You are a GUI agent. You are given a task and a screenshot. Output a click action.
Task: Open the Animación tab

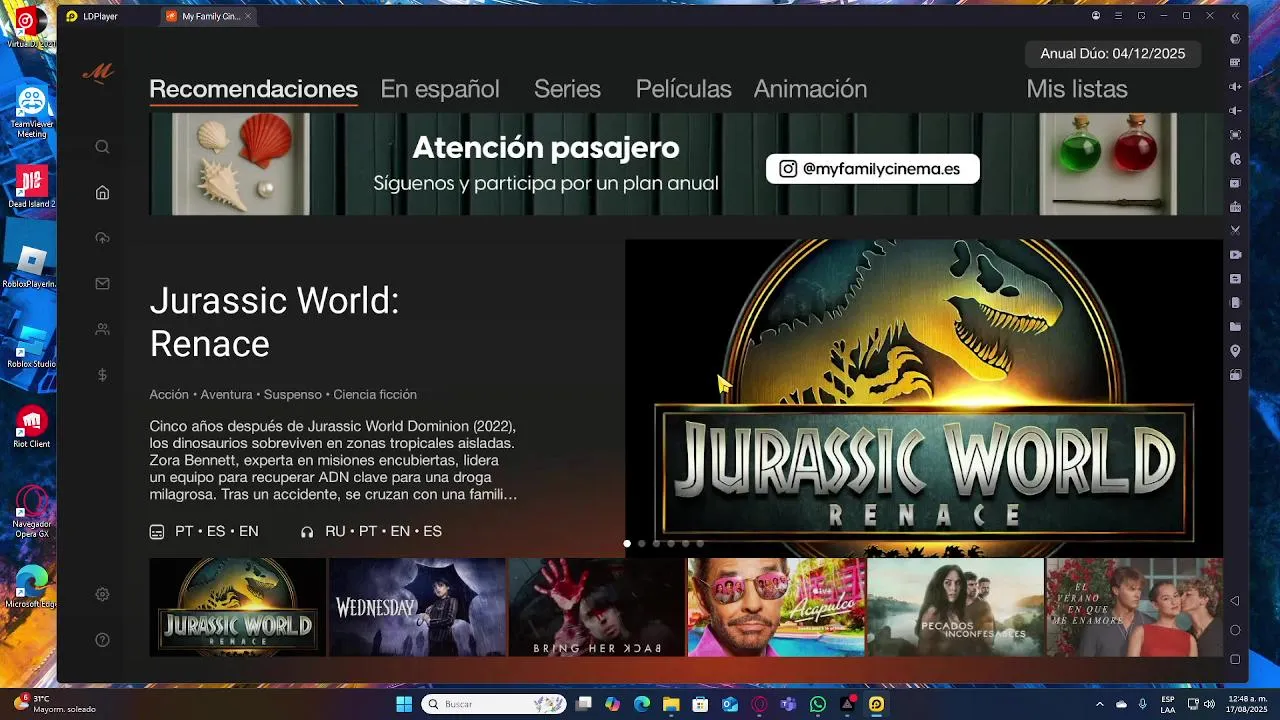click(810, 89)
